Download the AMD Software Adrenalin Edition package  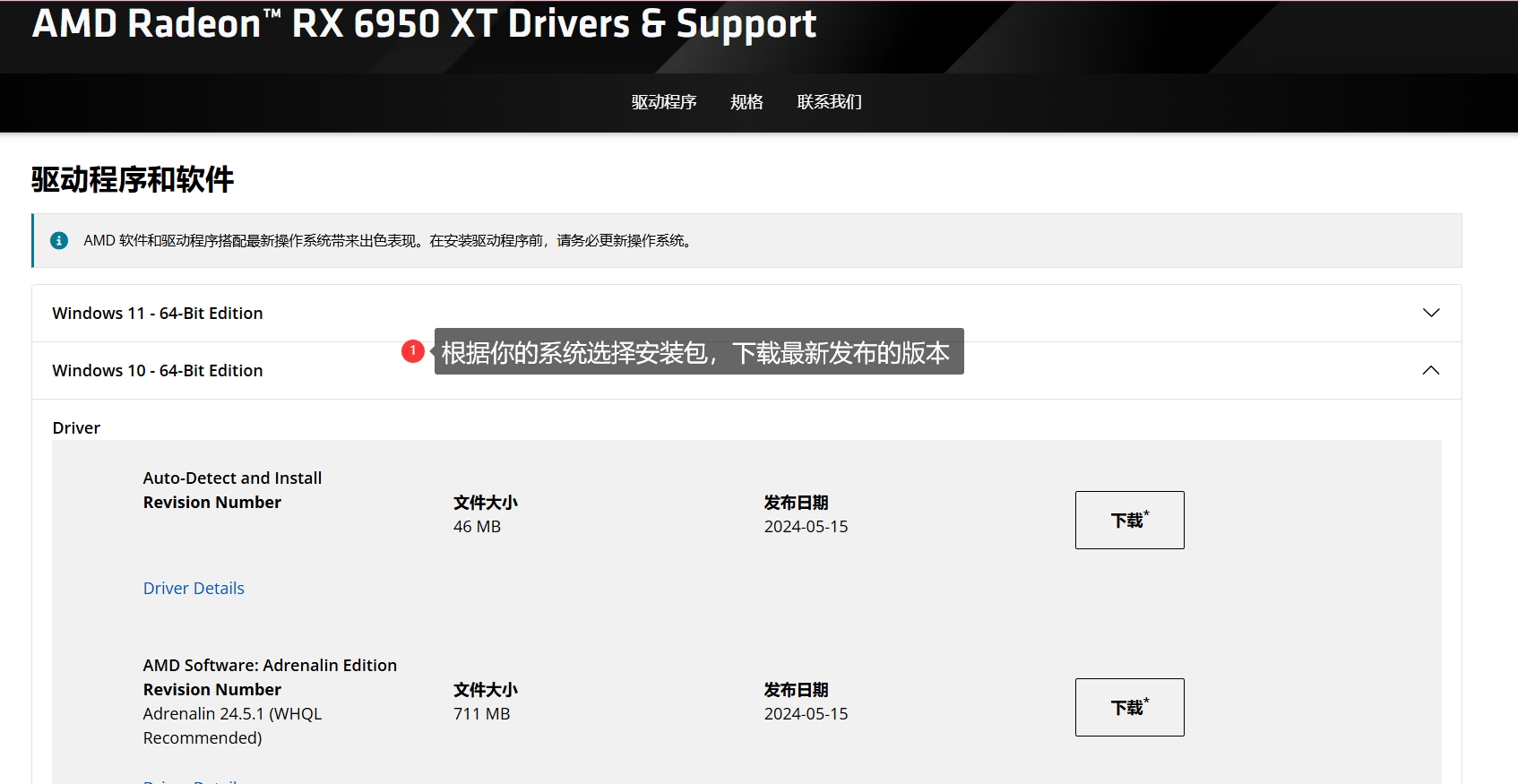click(x=1129, y=707)
